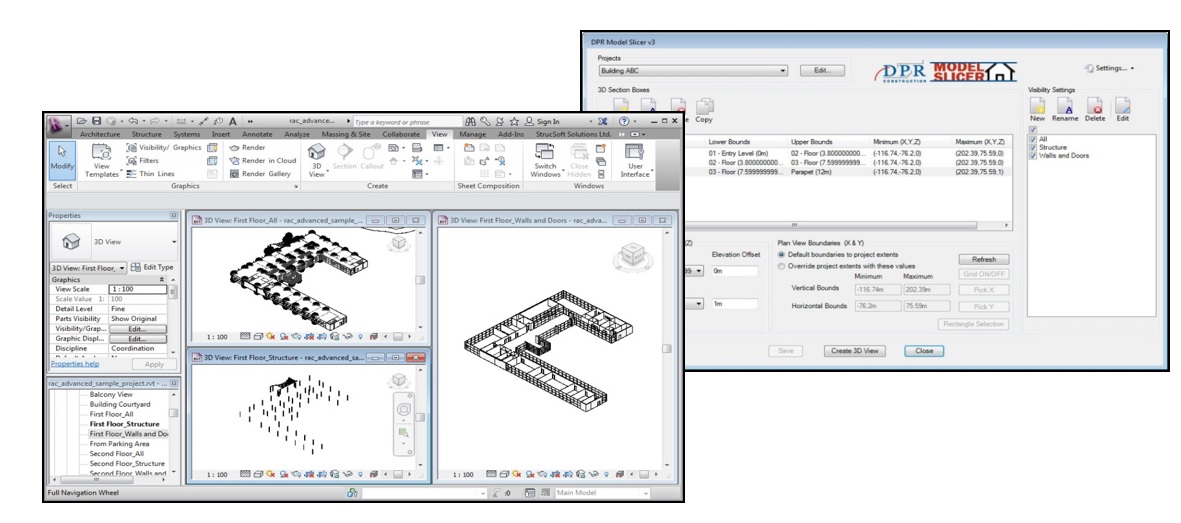
Task: Click the Switch Windows tool
Action: click(545, 160)
